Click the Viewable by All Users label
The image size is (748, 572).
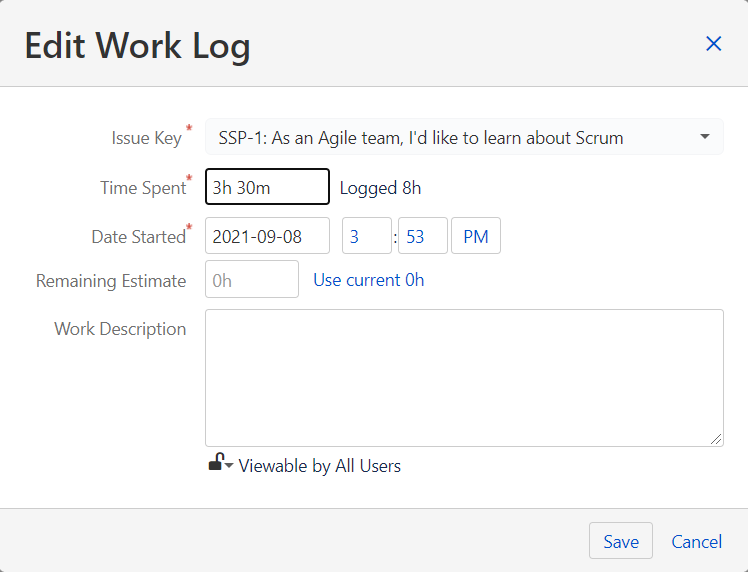tap(320, 466)
